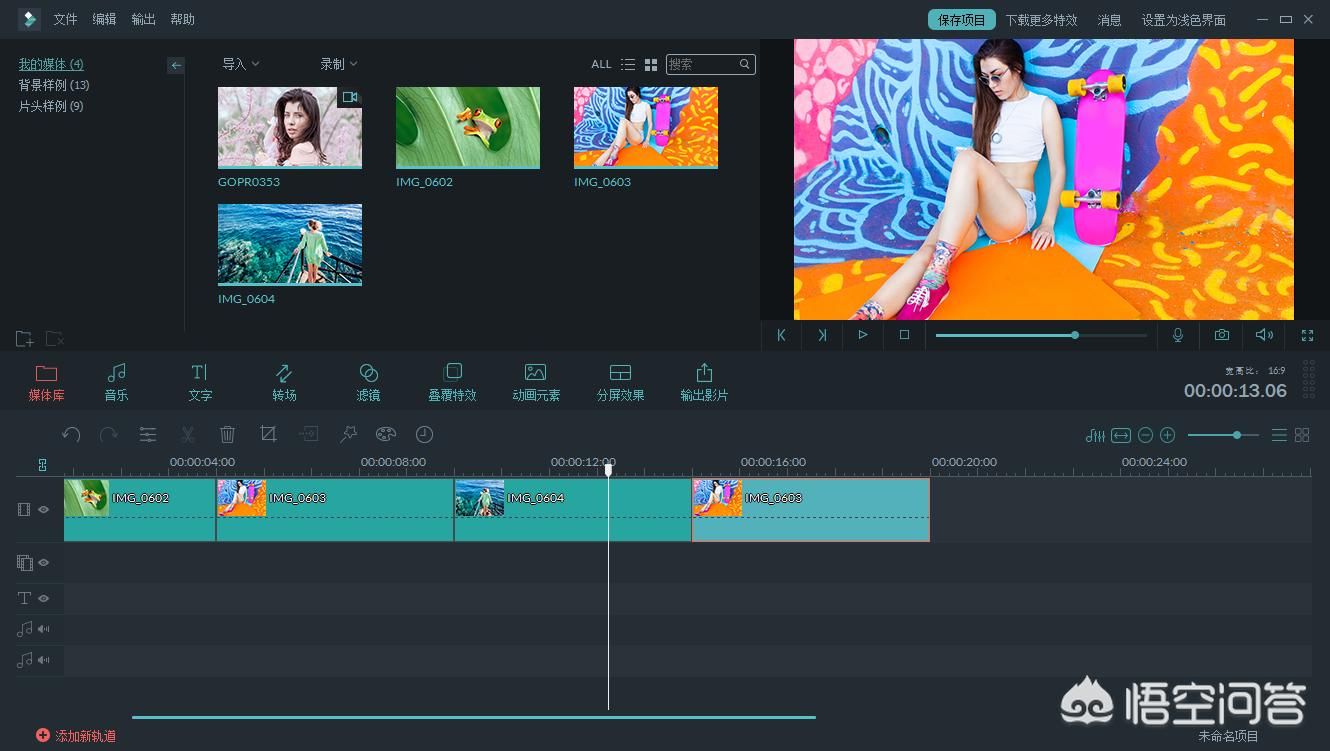Collapse the media sidebar with arrow button
Image resolution: width=1330 pixels, height=751 pixels.
click(176, 65)
